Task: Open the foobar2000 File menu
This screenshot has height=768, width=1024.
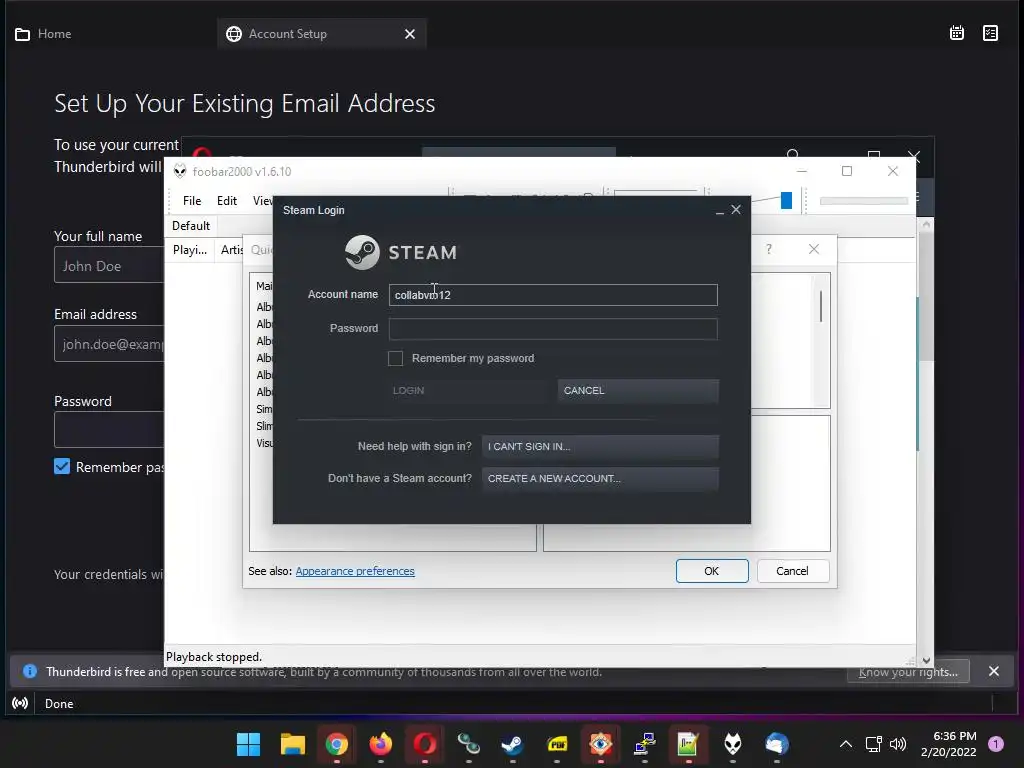Action: pos(192,200)
